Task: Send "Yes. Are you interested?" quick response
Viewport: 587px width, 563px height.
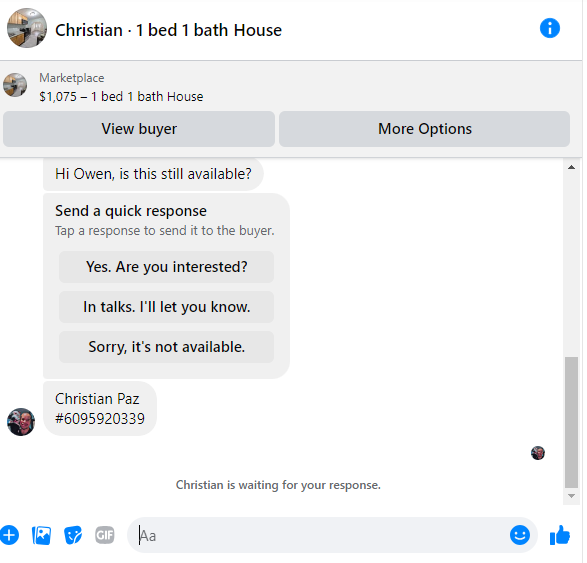Action: pyautogui.click(x=167, y=268)
